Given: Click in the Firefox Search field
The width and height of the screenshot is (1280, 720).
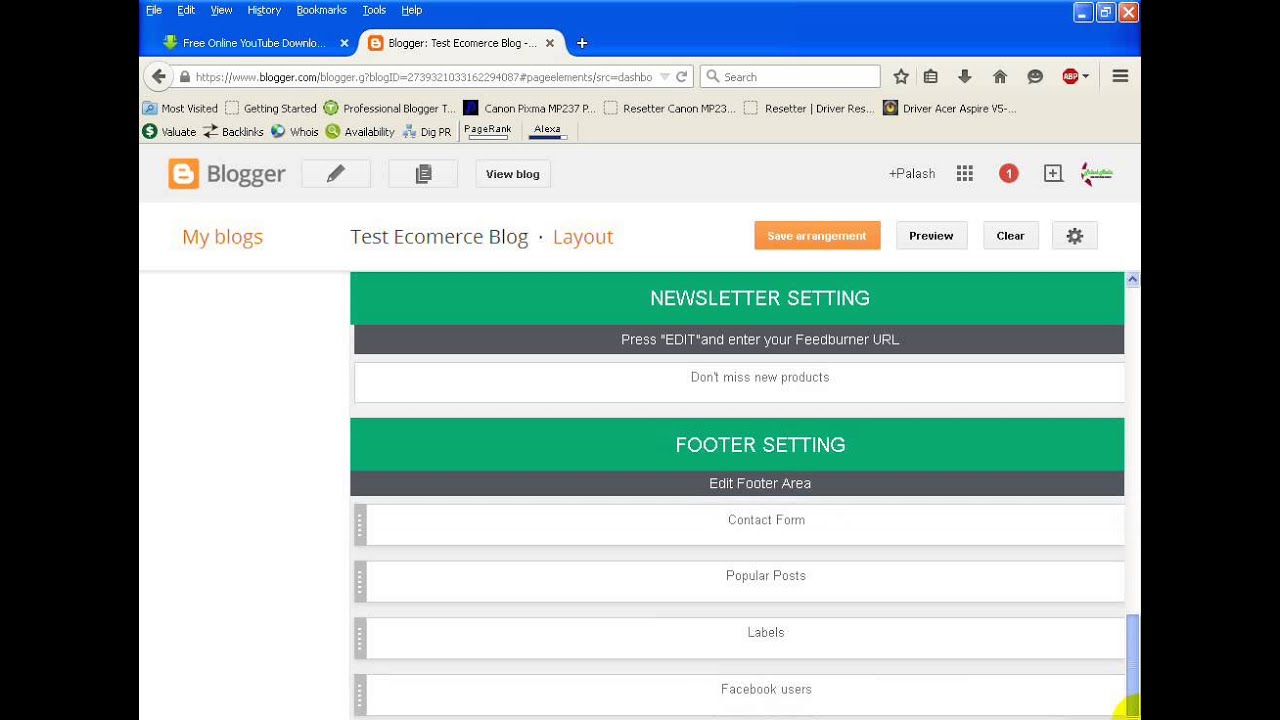Looking at the screenshot, I should pyautogui.click(x=790, y=77).
